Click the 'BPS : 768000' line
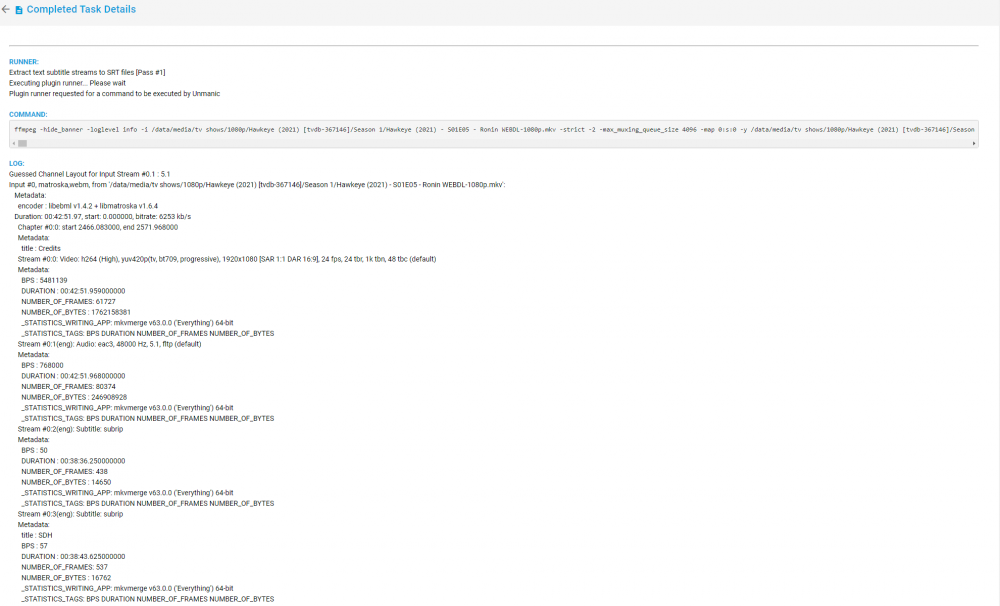 [x=42, y=366]
